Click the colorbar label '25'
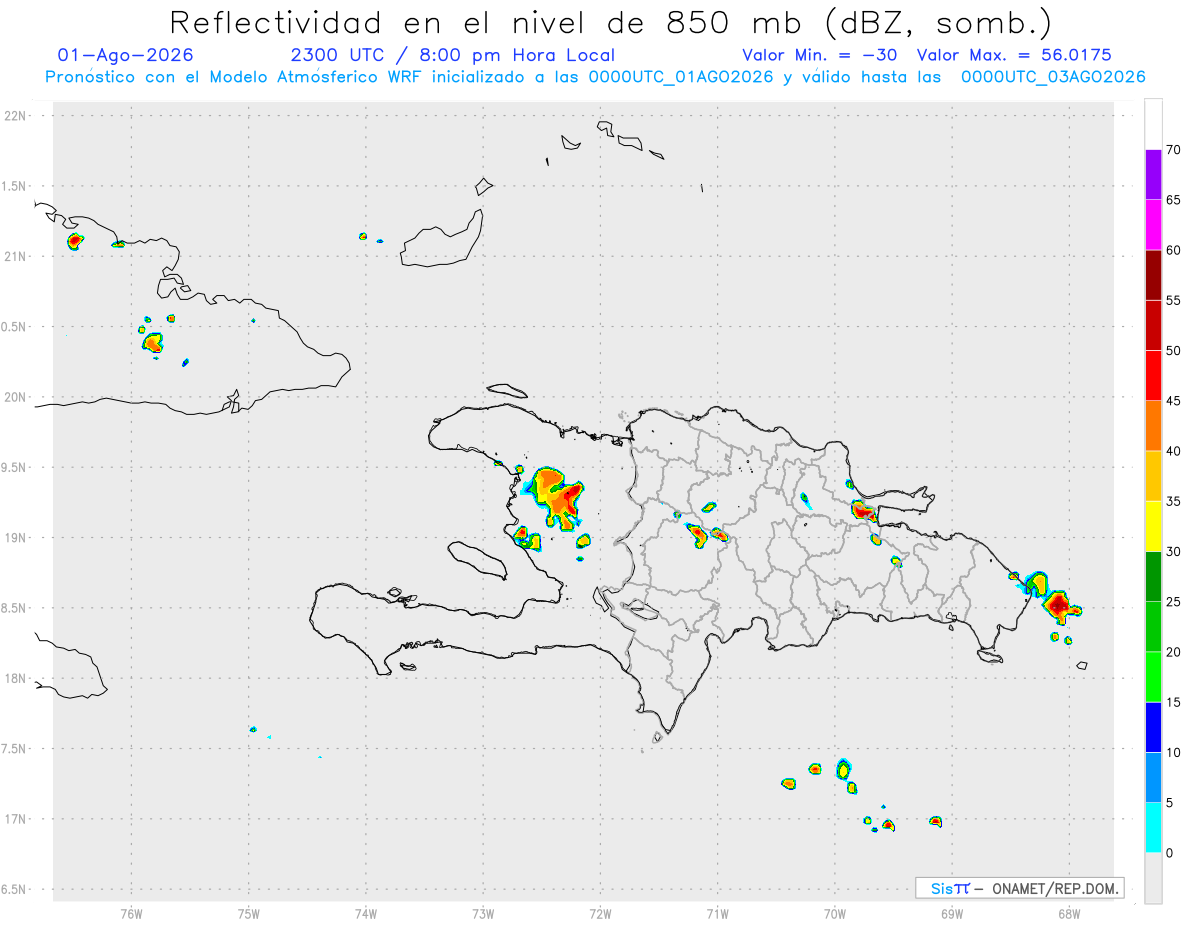The width and height of the screenshot is (1200, 927). tap(1173, 602)
